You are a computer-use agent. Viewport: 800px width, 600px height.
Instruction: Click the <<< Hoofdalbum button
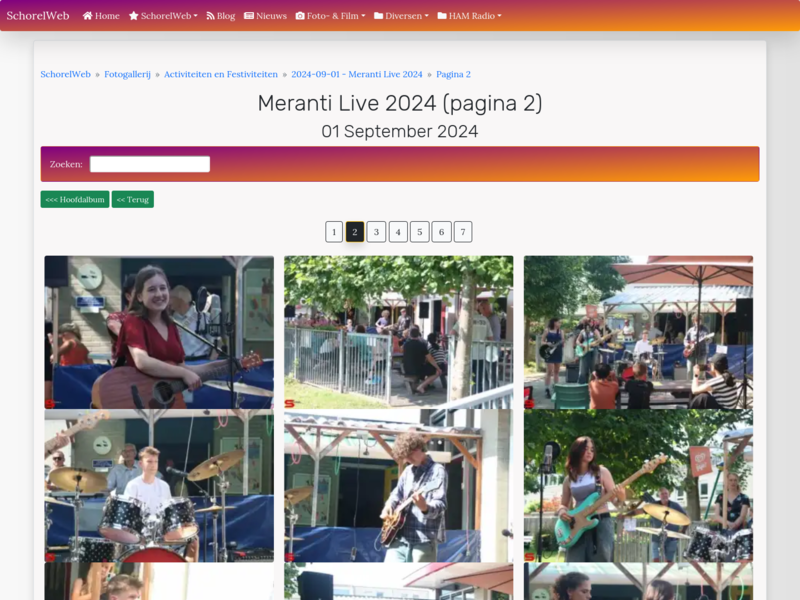tap(75, 199)
